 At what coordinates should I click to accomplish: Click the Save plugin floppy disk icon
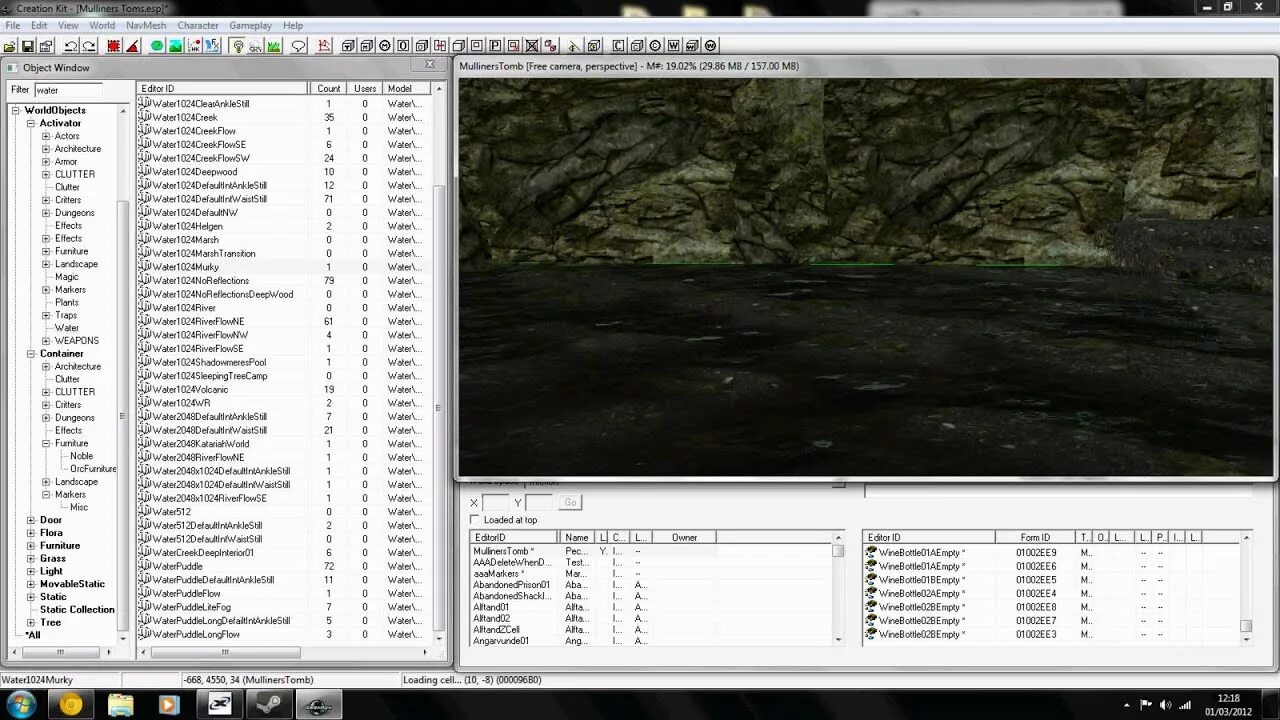click(x=27, y=46)
